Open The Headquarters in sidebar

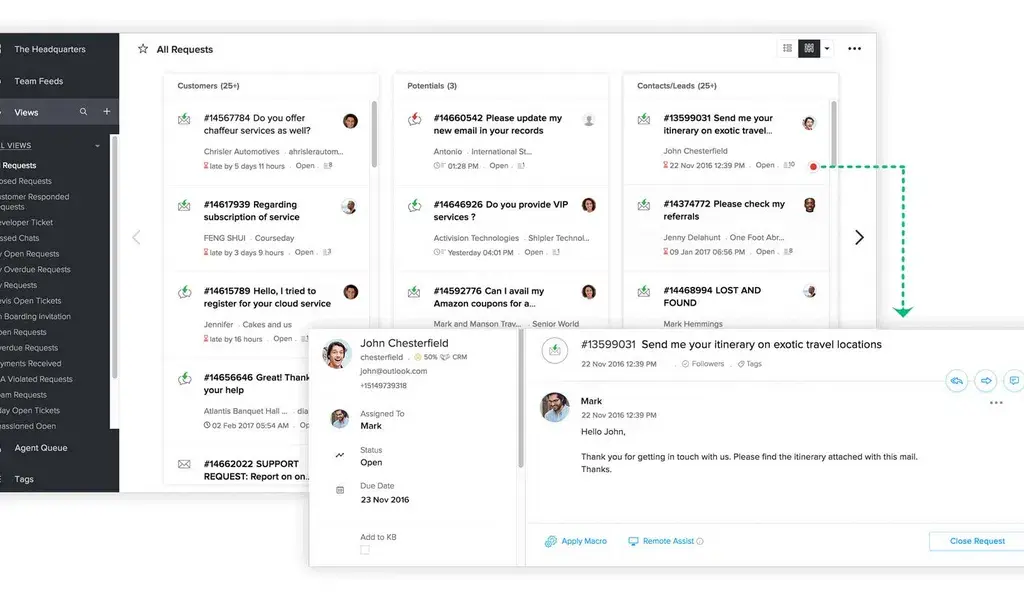(x=50, y=50)
